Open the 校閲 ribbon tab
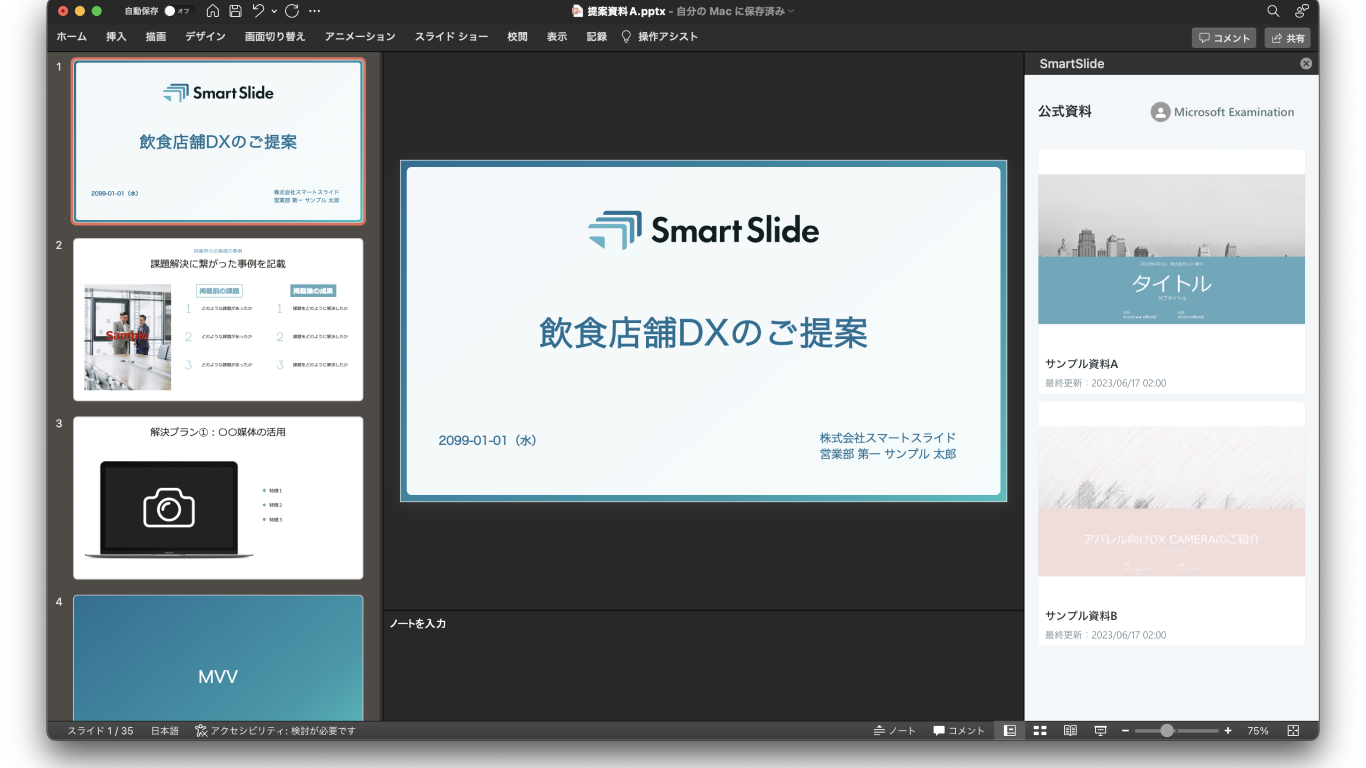Viewport: 1366px width, 768px height. (517, 37)
